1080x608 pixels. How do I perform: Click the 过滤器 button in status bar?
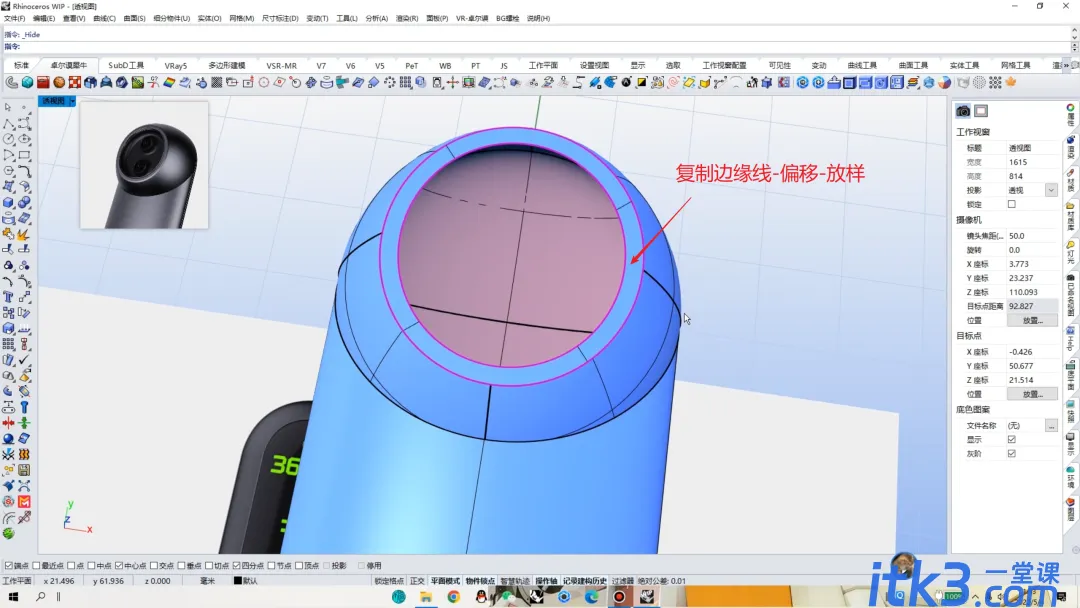pos(623,581)
